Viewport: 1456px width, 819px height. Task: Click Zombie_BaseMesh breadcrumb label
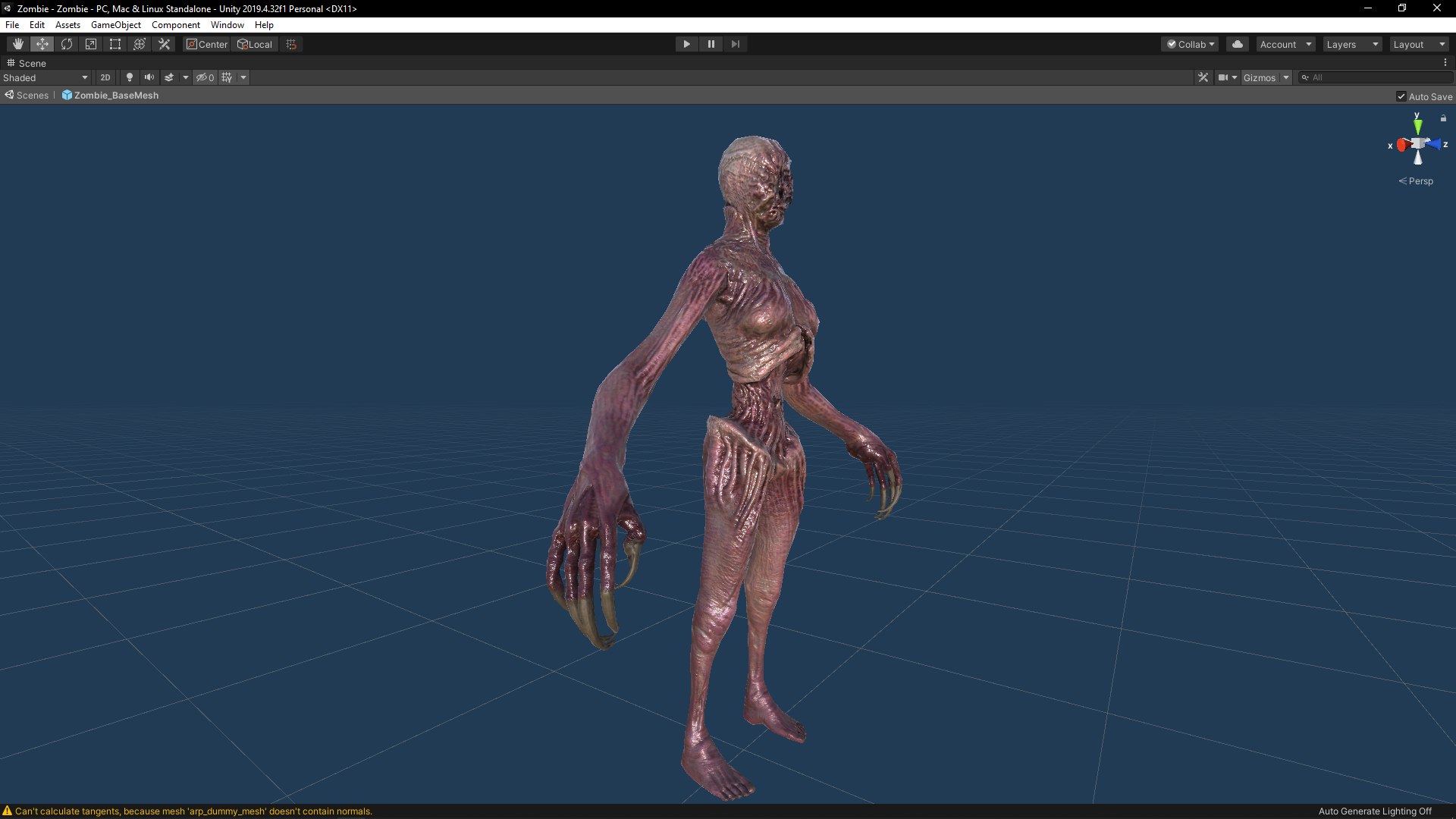click(116, 95)
